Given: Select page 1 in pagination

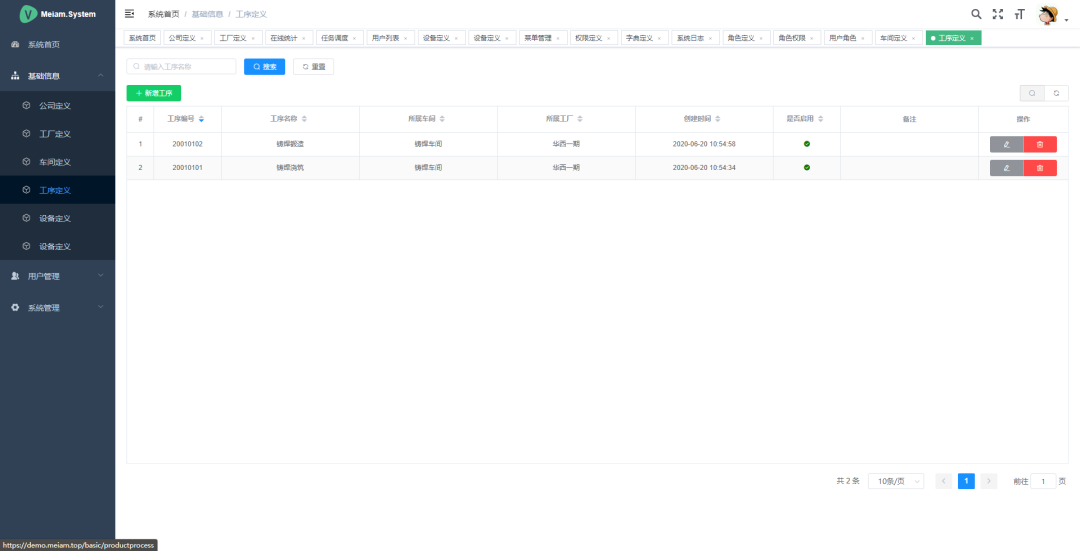Looking at the screenshot, I should 966,481.
